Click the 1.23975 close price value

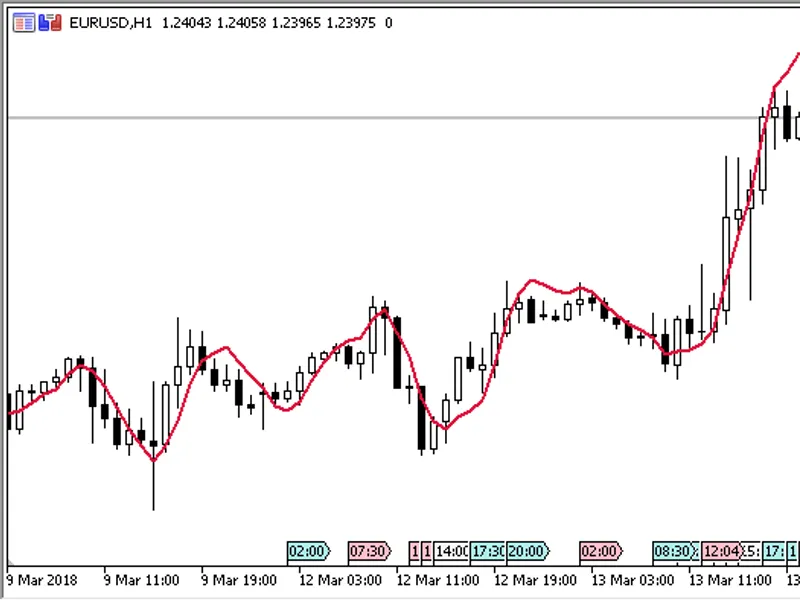(351, 23)
